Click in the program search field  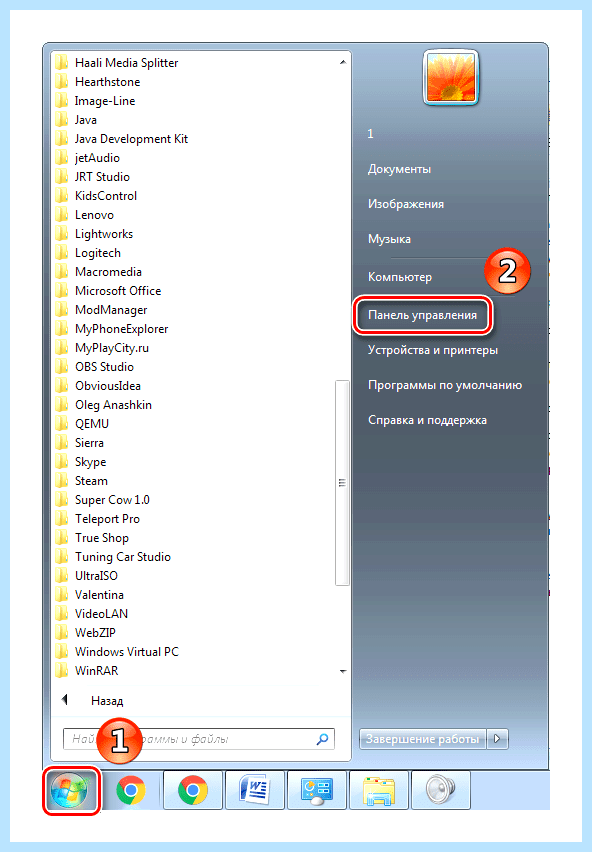tap(198, 739)
